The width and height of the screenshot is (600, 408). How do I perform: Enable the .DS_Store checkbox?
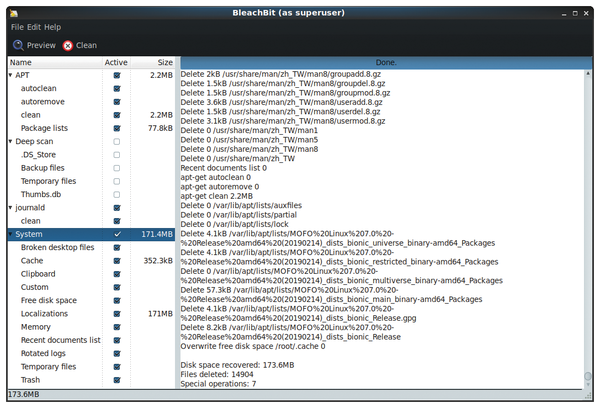coord(117,155)
